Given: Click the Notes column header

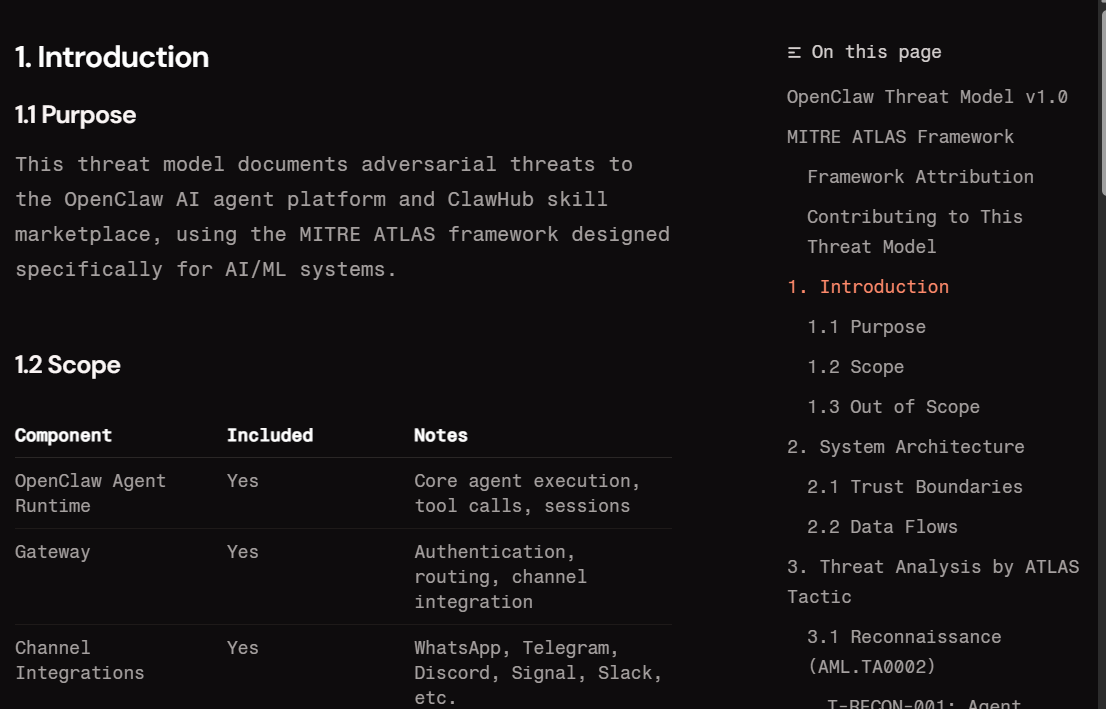Looking at the screenshot, I should 440,436.
